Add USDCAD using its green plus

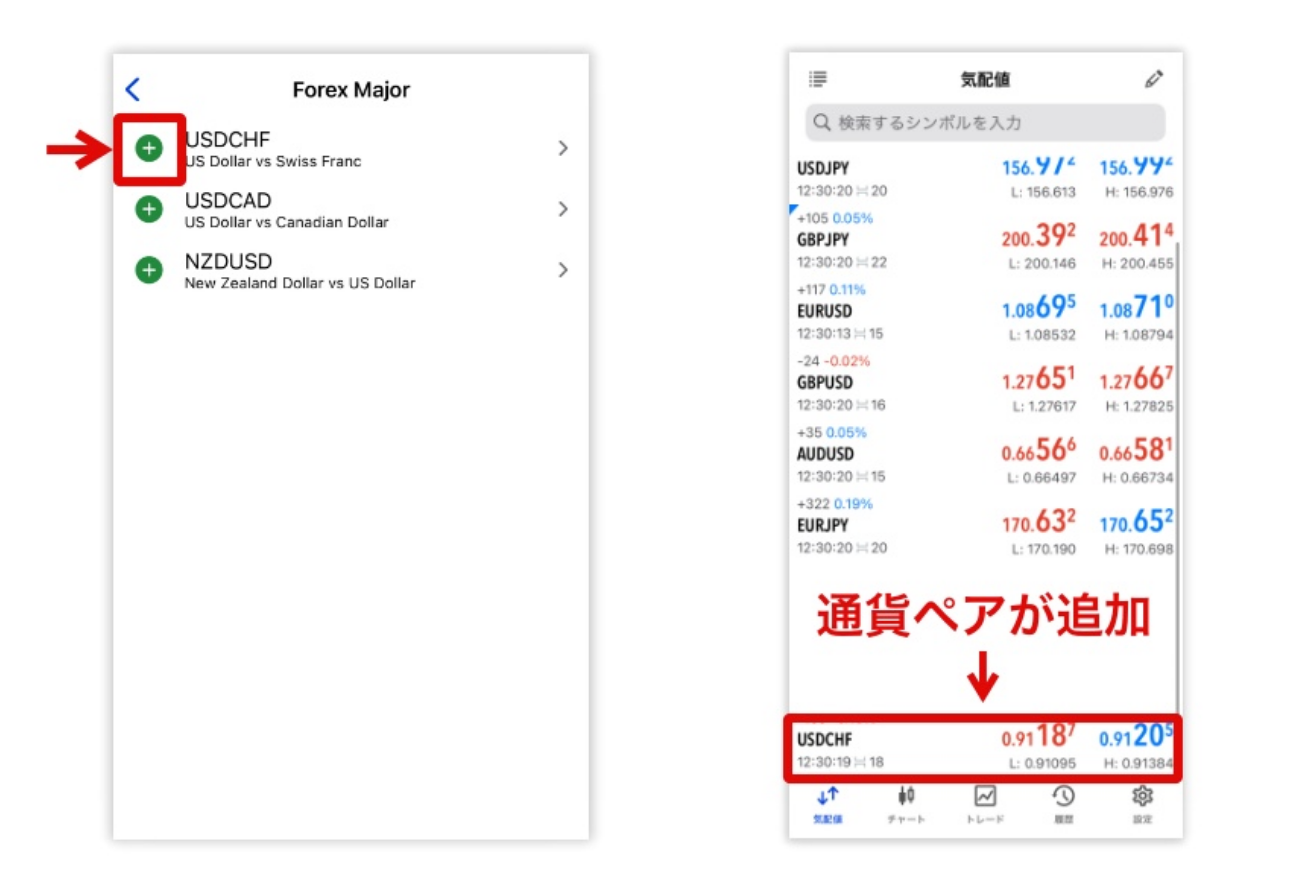(x=149, y=209)
